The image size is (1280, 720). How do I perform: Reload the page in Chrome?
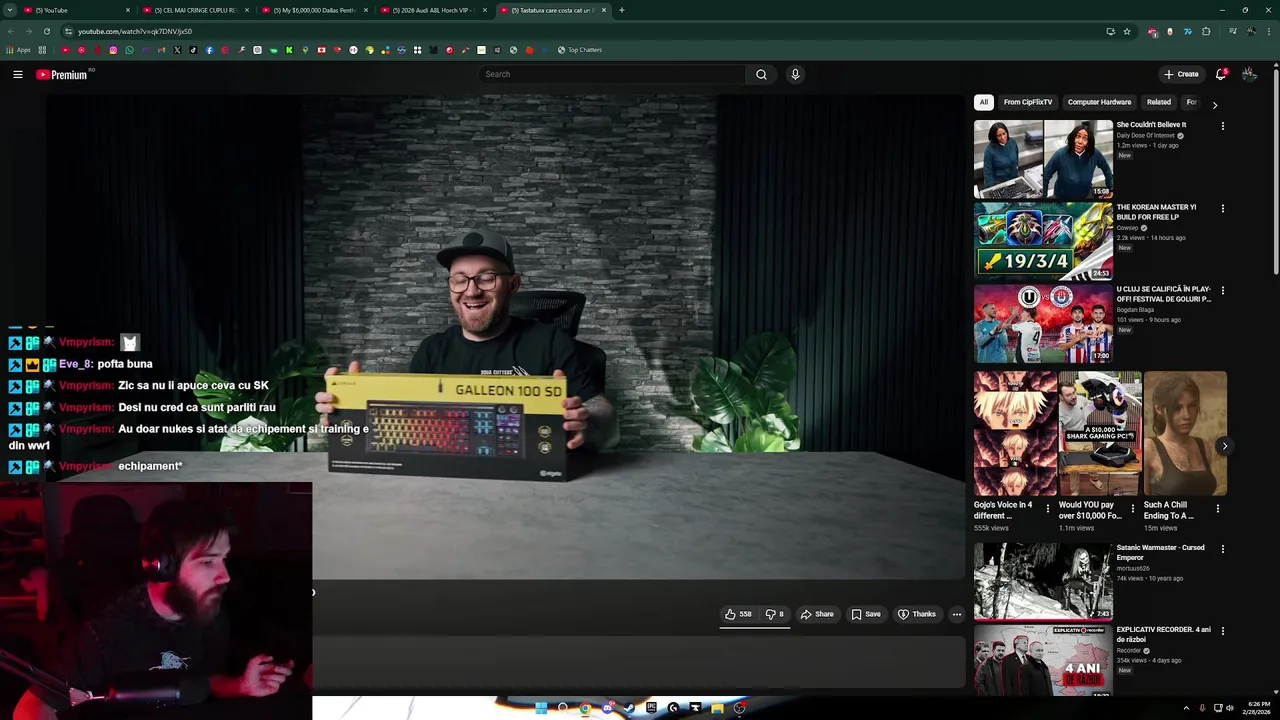[46, 31]
